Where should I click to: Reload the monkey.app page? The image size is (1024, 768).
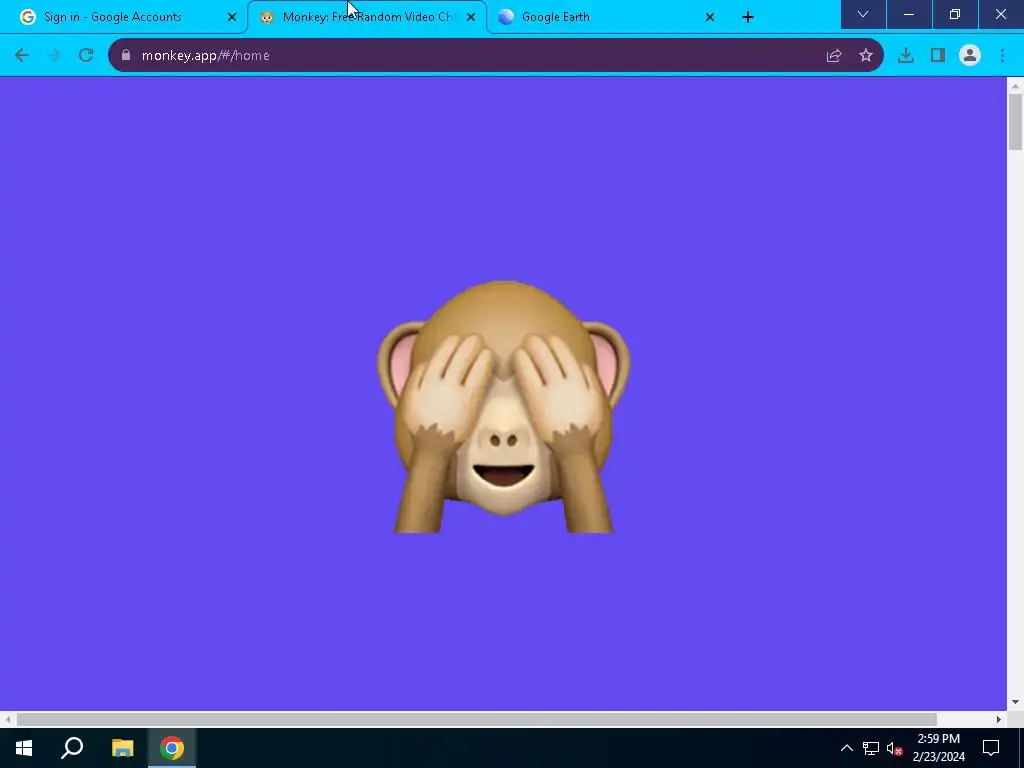pyautogui.click(x=86, y=56)
